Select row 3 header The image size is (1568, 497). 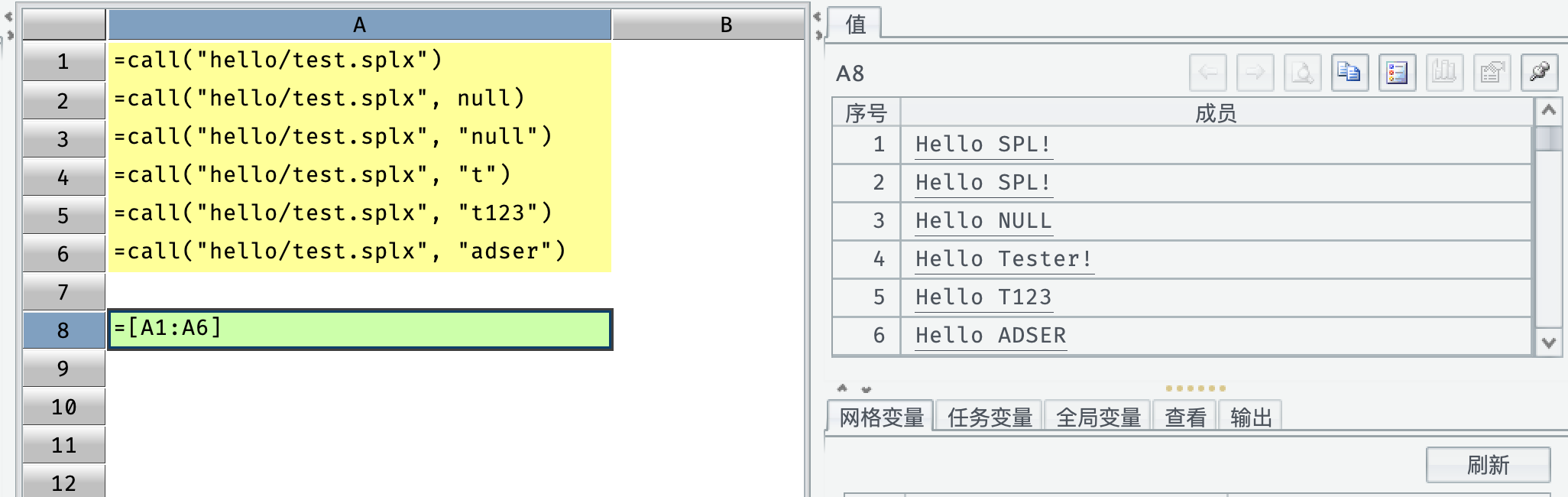[x=63, y=139]
